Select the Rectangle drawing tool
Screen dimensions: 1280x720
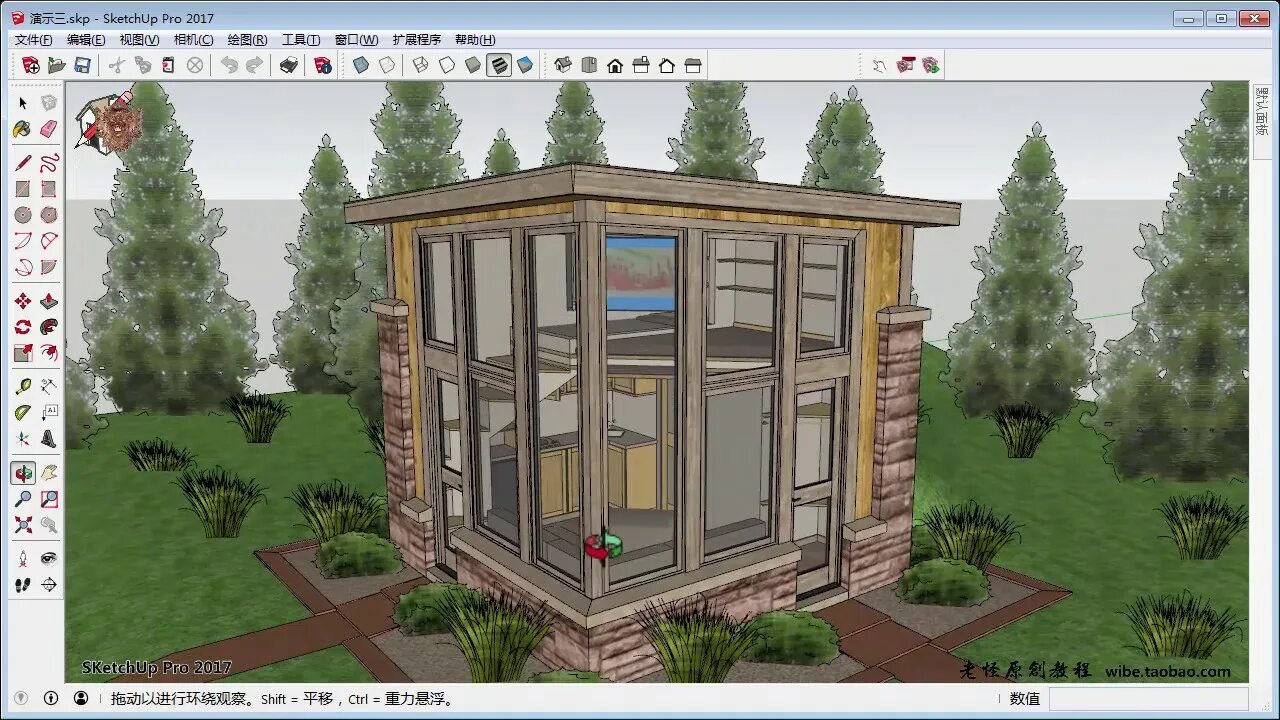point(22,188)
